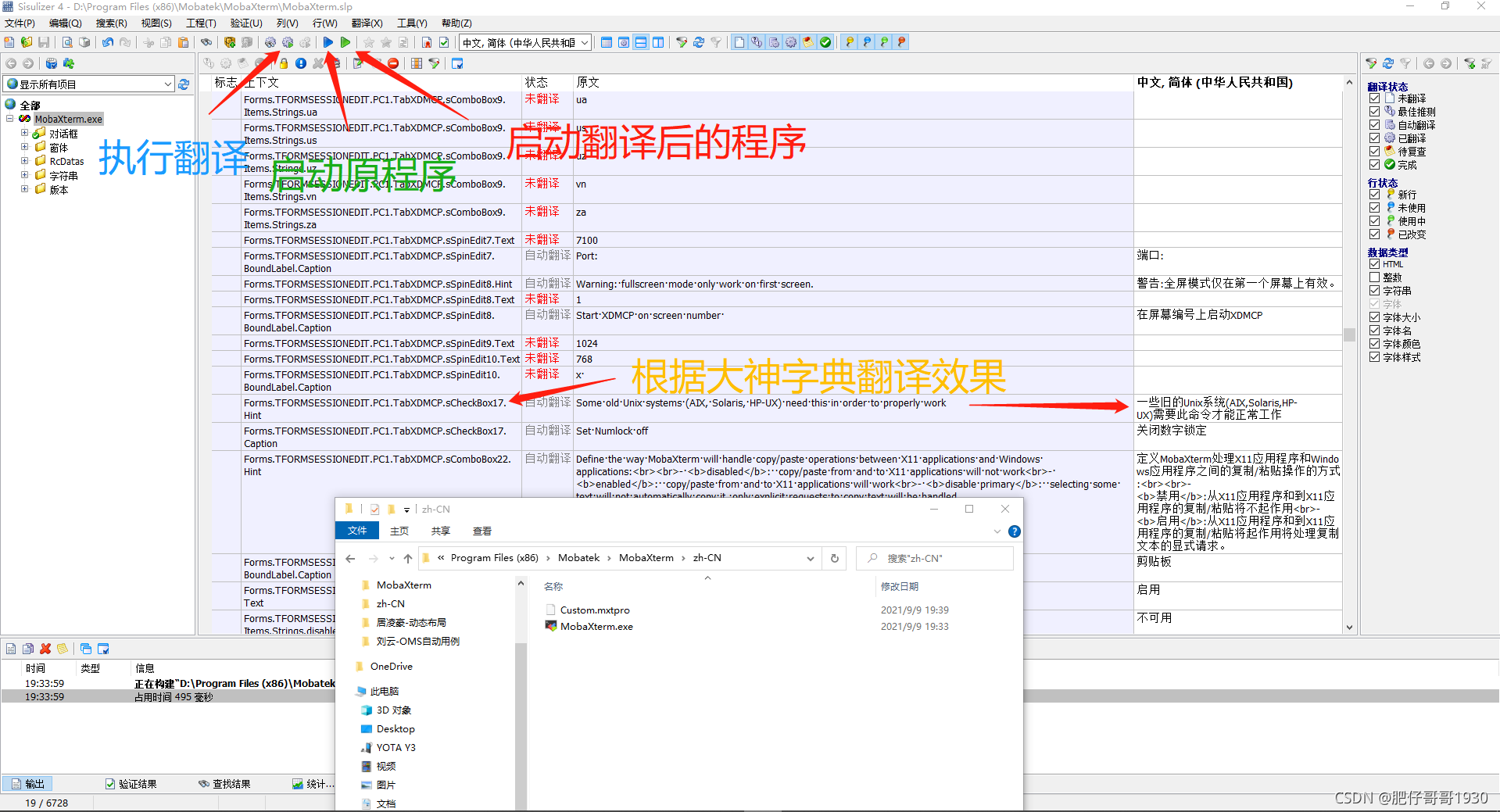Click the Explorer up-folder arrow button
This screenshot has height=812, width=1500.
pyautogui.click(x=408, y=558)
